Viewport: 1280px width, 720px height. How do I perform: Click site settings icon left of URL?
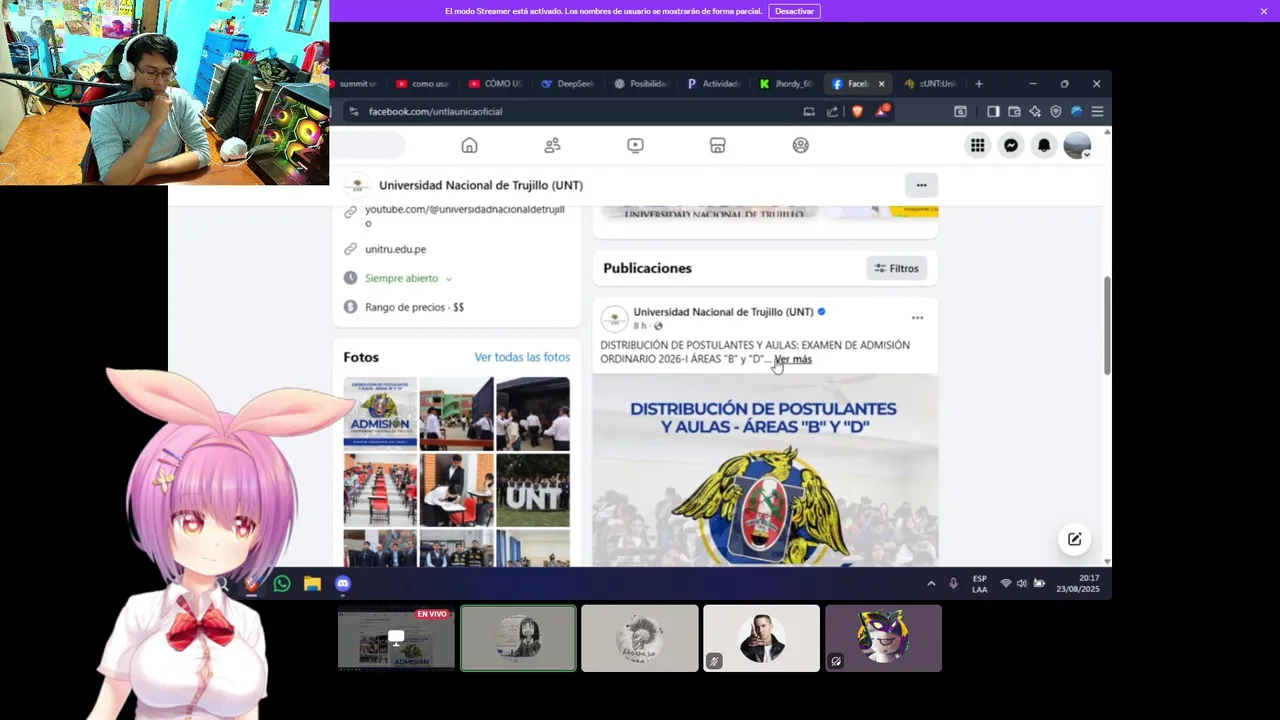pyautogui.click(x=353, y=111)
